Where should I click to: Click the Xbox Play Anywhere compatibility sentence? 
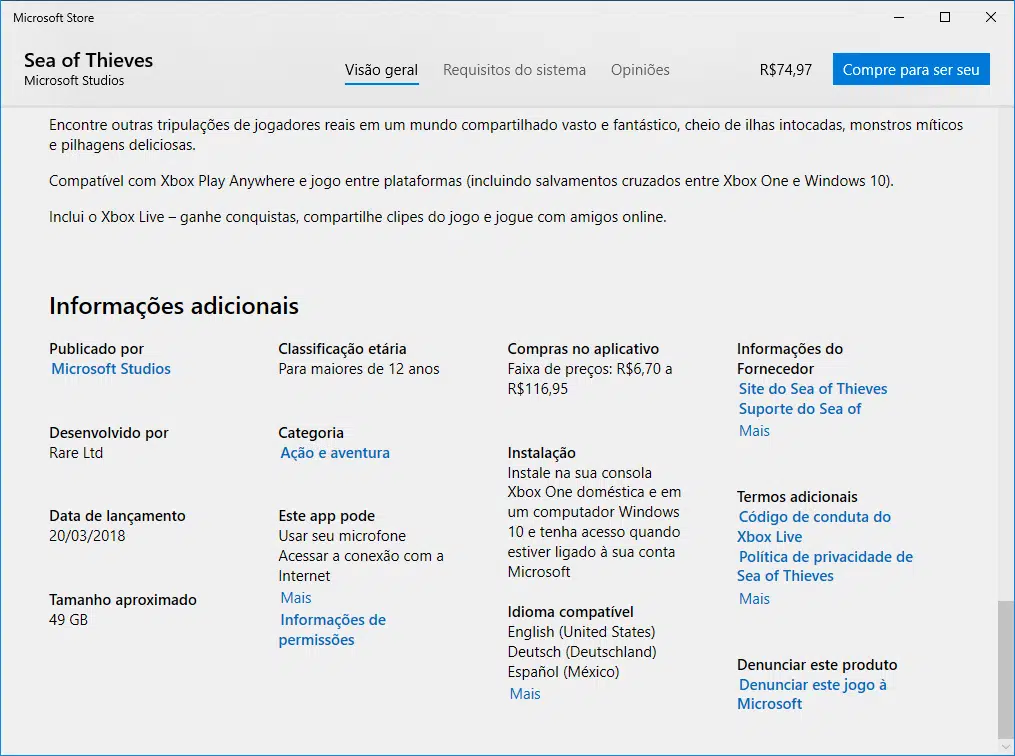coord(471,181)
